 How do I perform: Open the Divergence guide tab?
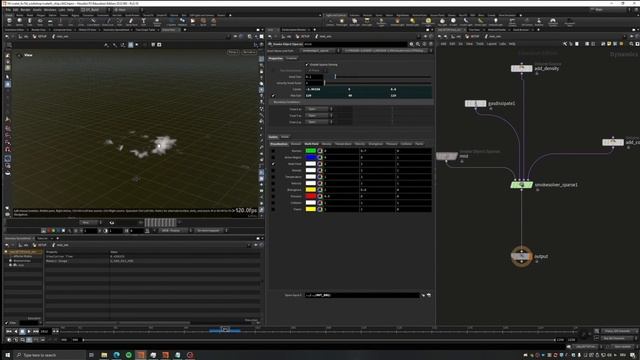click(x=376, y=144)
